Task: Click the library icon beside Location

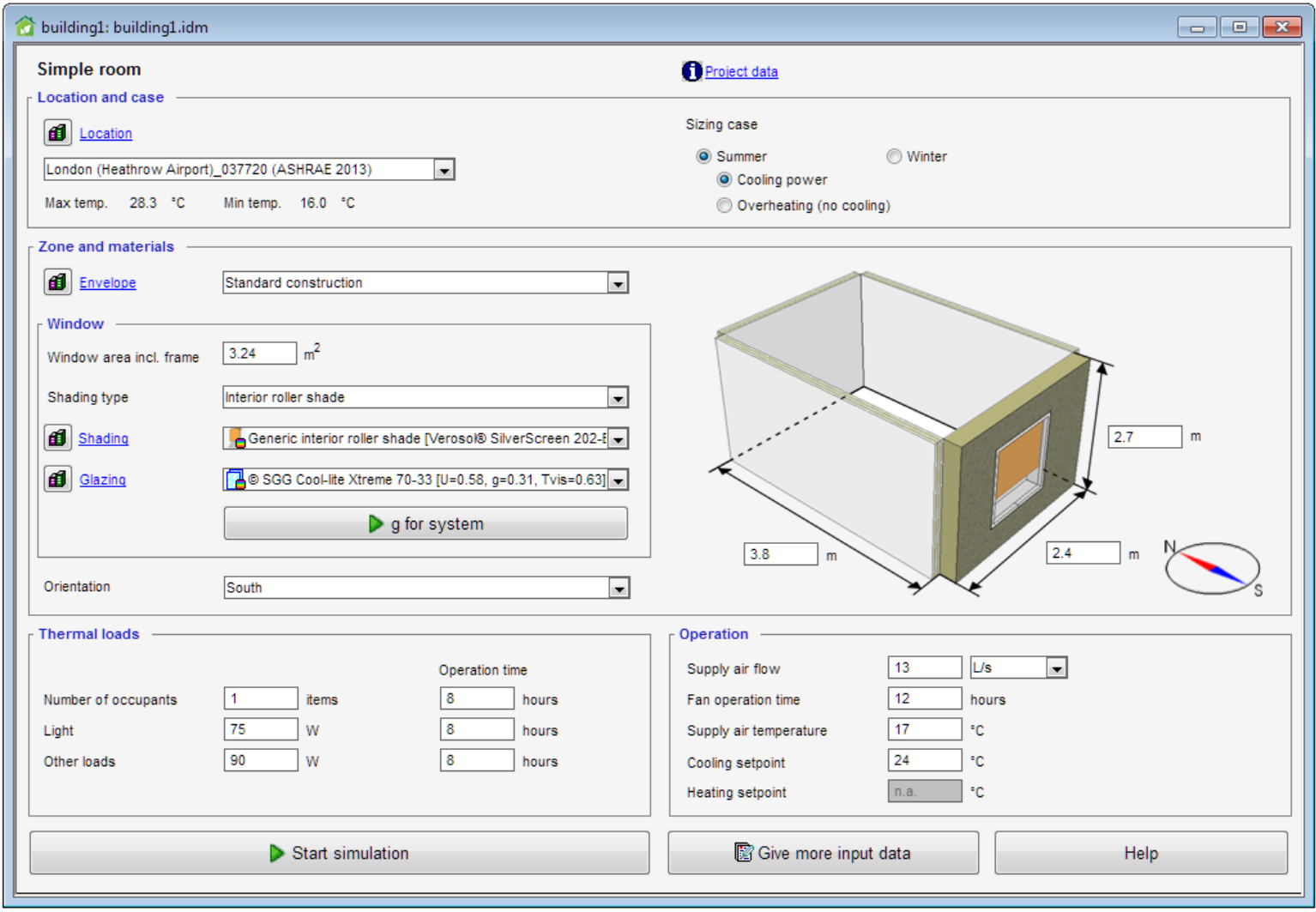Action: coord(57,133)
